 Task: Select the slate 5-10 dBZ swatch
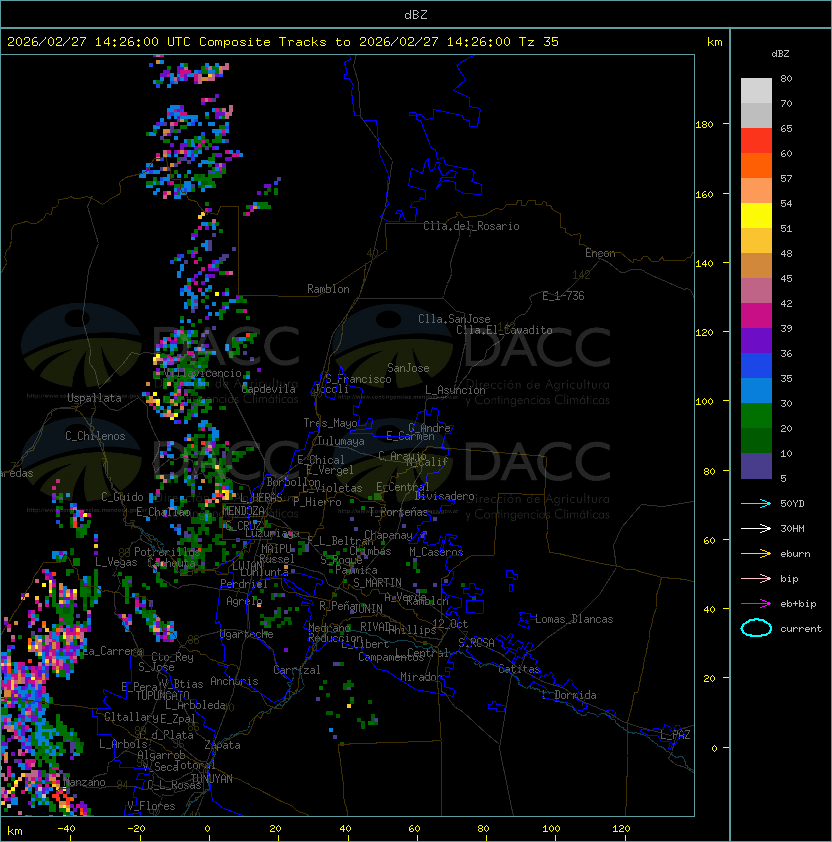coord(756,466)
